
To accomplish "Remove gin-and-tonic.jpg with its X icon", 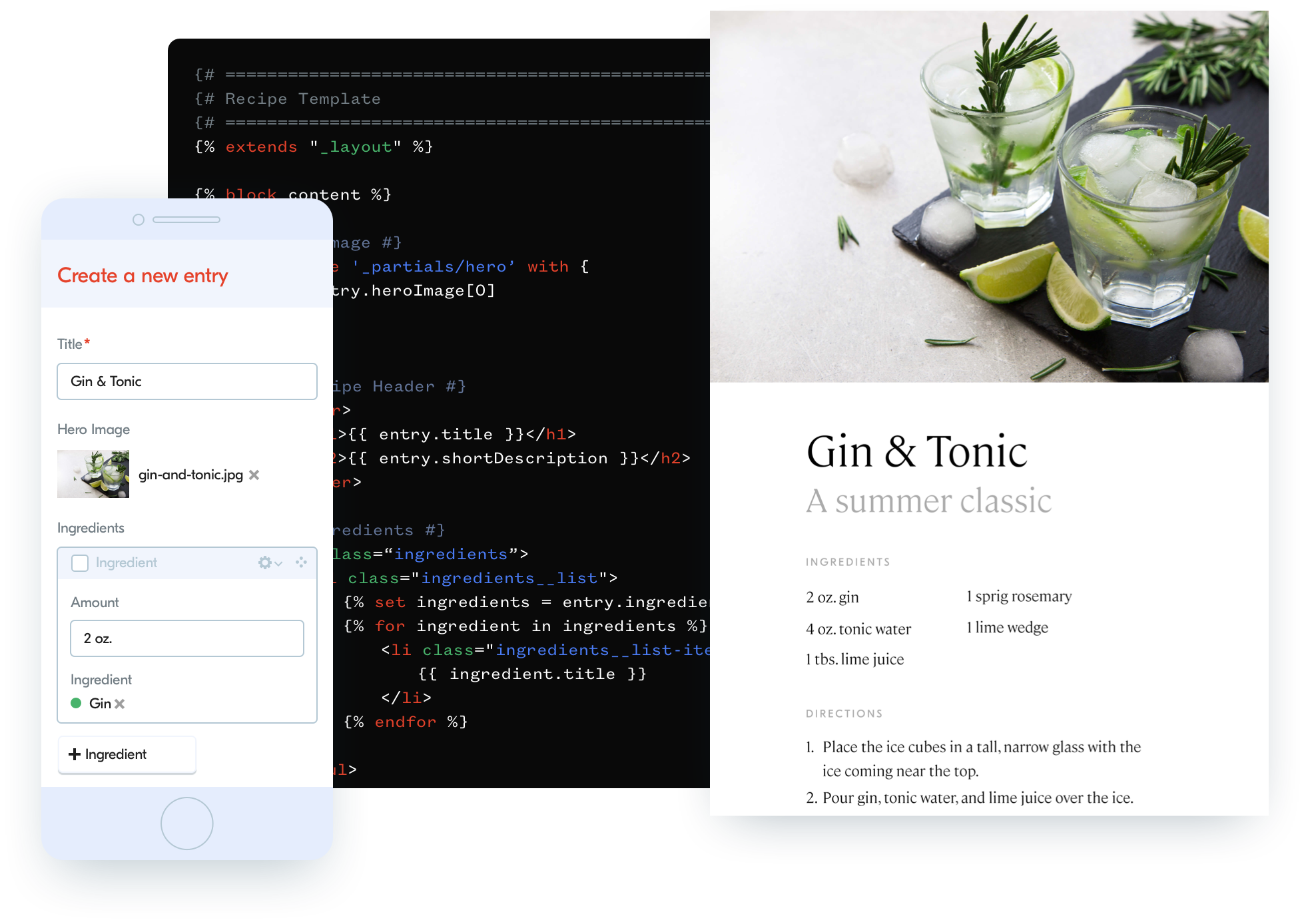I will point(254,475).
